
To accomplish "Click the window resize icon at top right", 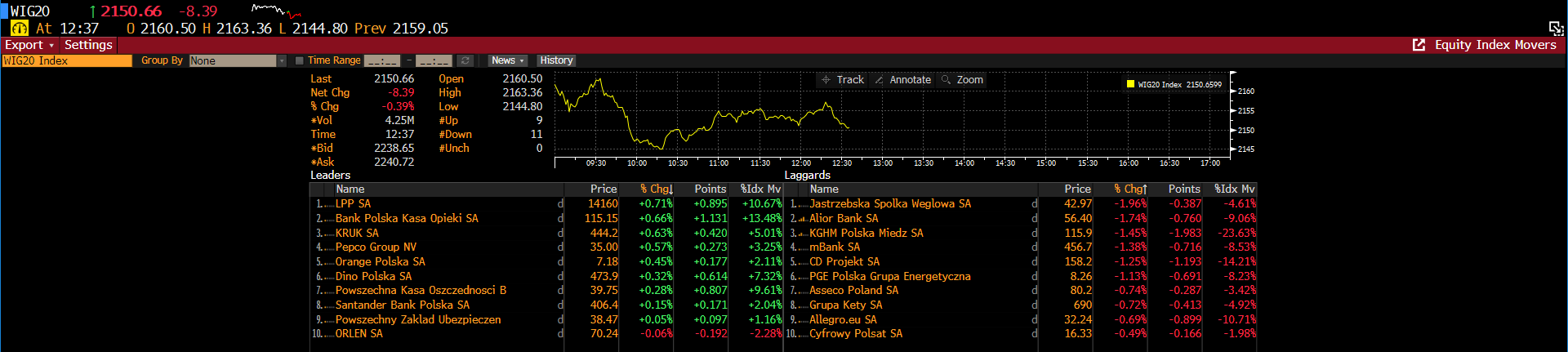I will (x=1556, y=28).
